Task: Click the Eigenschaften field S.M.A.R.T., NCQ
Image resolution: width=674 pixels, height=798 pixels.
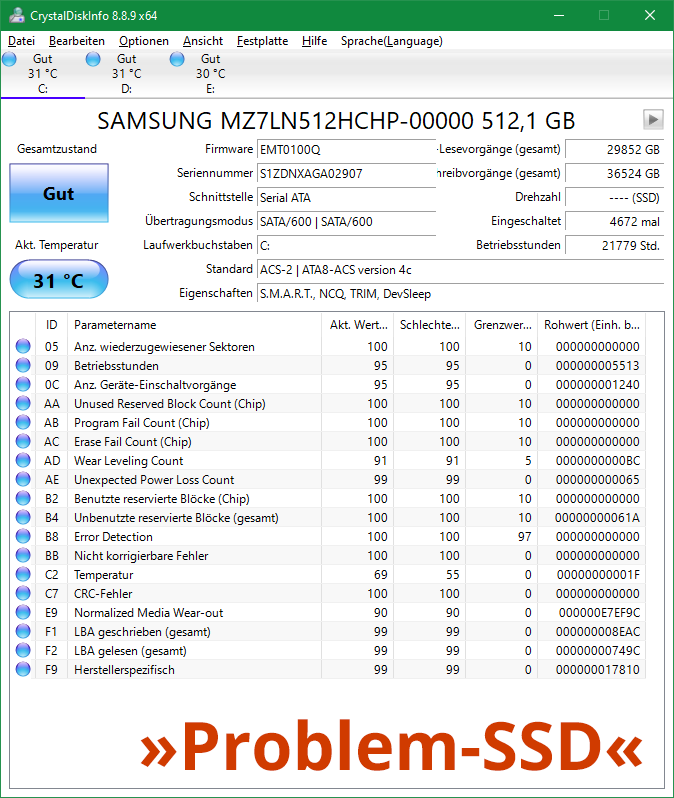Action: pos(461,294)
